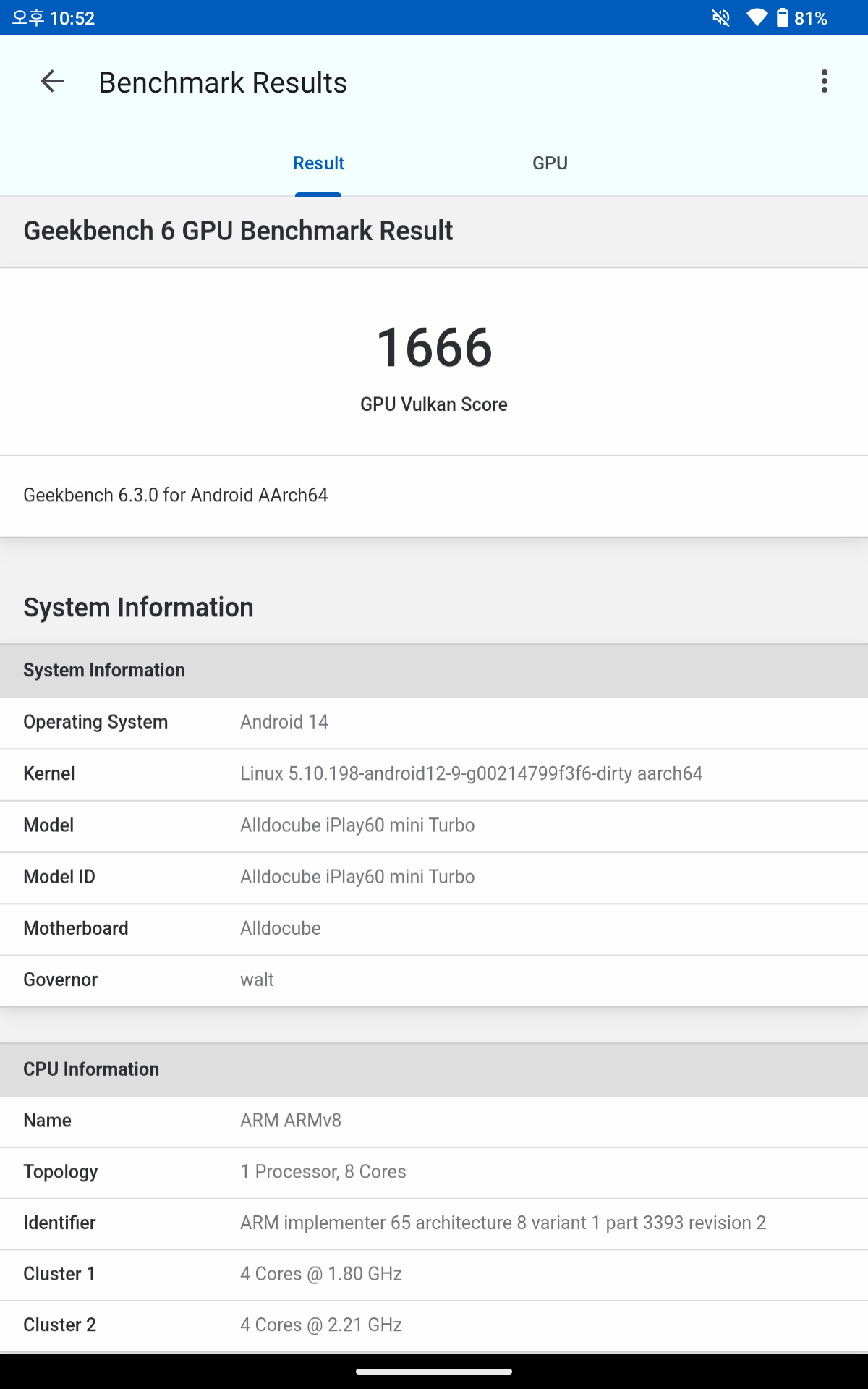Tap the ARM implementer Identifier value

click(503, 1223)
